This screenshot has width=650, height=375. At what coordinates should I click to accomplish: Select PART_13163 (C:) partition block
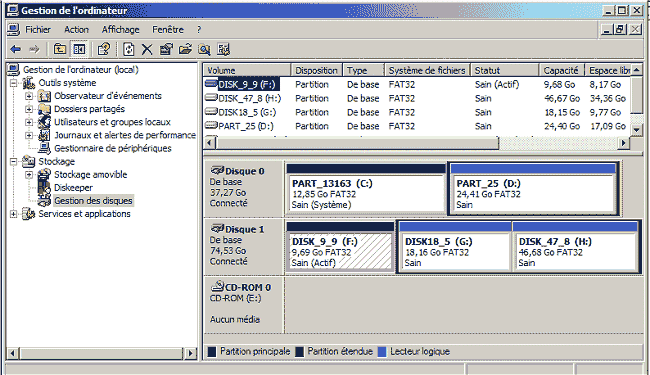[x=366, y=189]
